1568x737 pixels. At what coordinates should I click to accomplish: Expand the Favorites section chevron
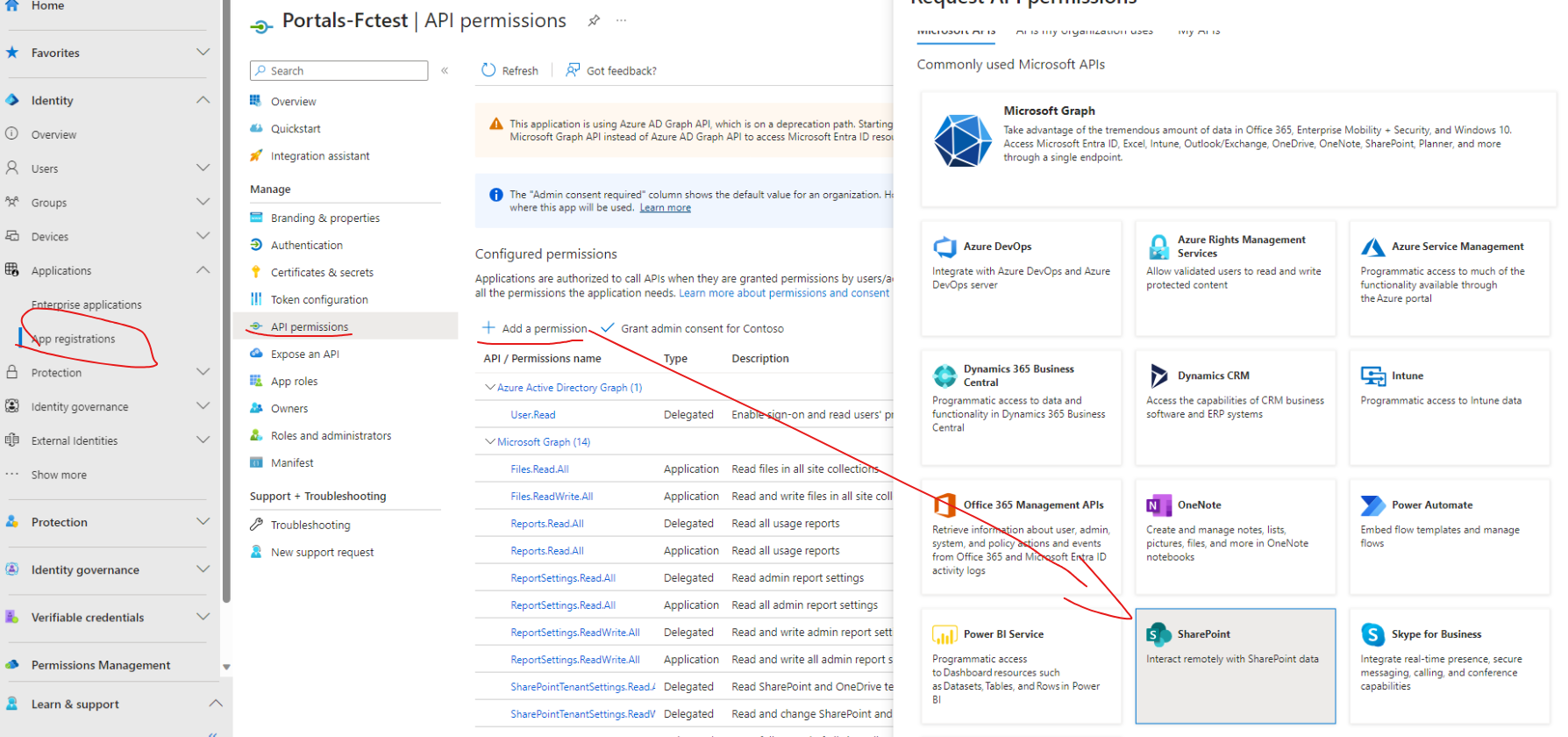(203, 53)
